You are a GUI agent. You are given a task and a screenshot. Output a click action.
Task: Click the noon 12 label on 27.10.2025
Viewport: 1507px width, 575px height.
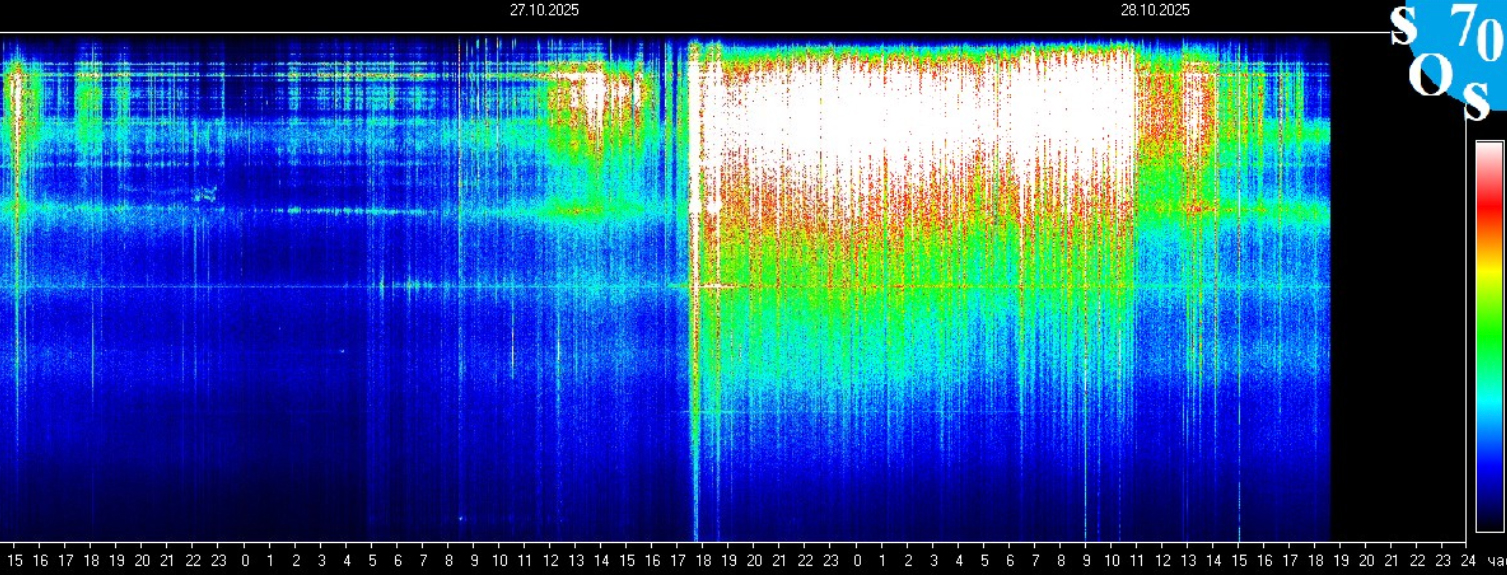click(x=551, y=560)
